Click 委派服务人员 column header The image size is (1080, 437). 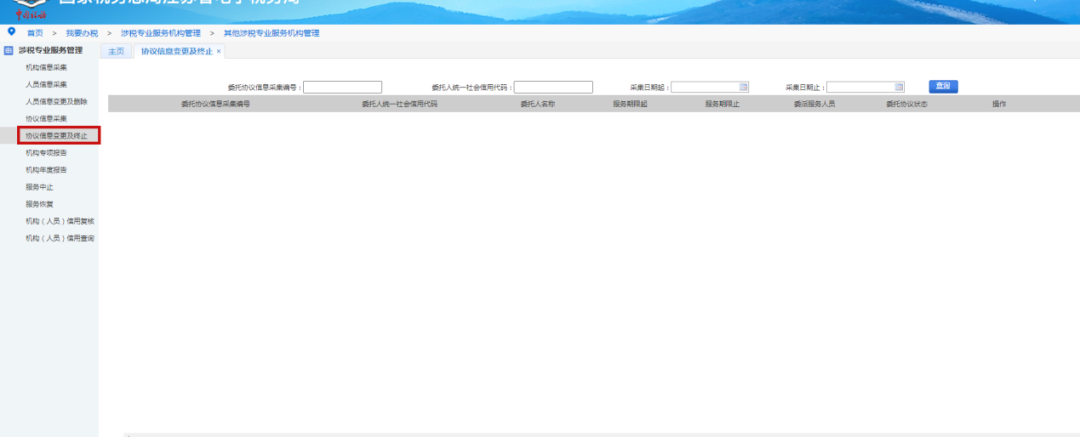tap(814, 104)
